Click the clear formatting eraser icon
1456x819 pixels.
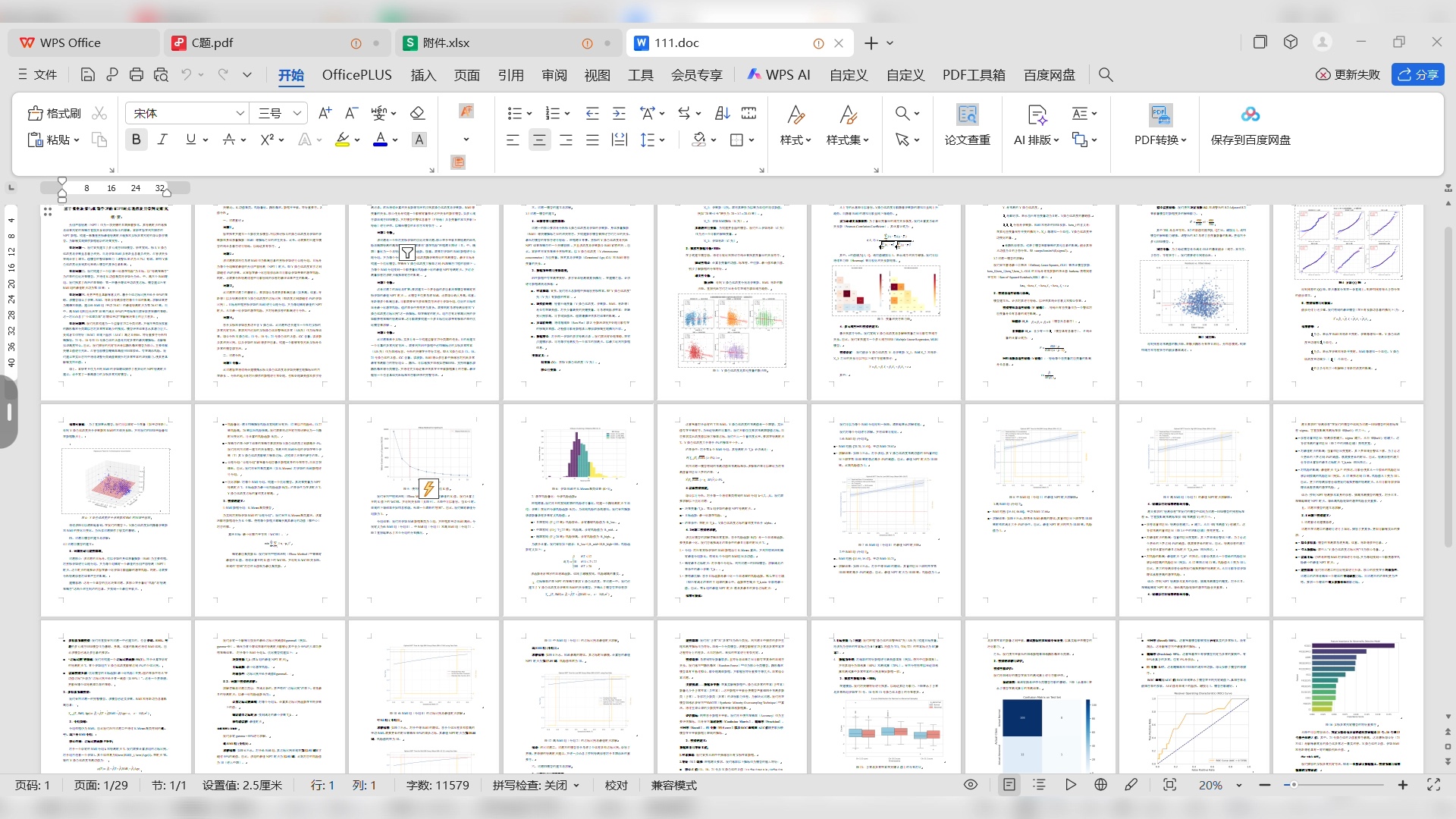coord(417,113)
